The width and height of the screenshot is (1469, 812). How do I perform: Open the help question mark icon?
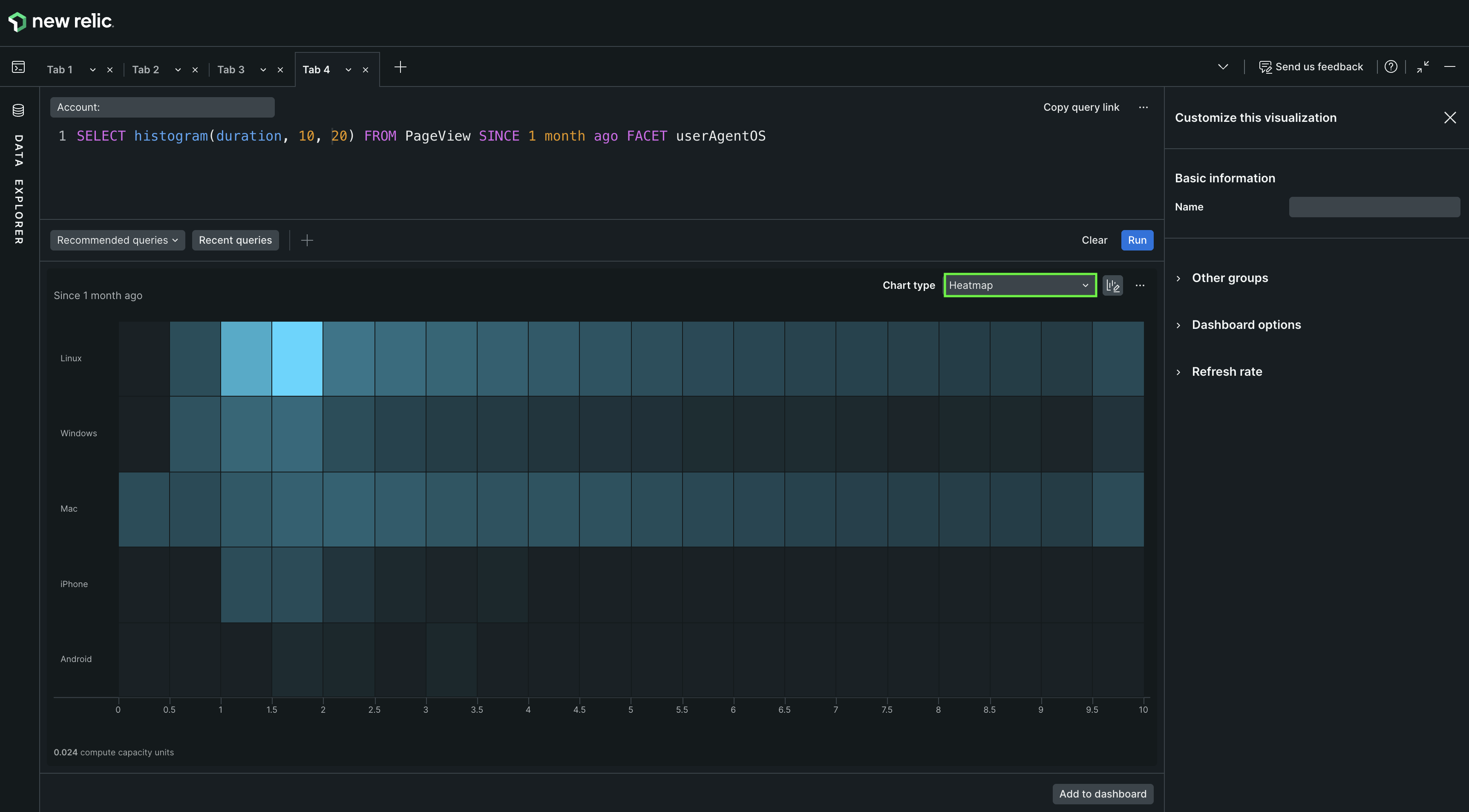pyautogui.click(x=1390, y=67)
